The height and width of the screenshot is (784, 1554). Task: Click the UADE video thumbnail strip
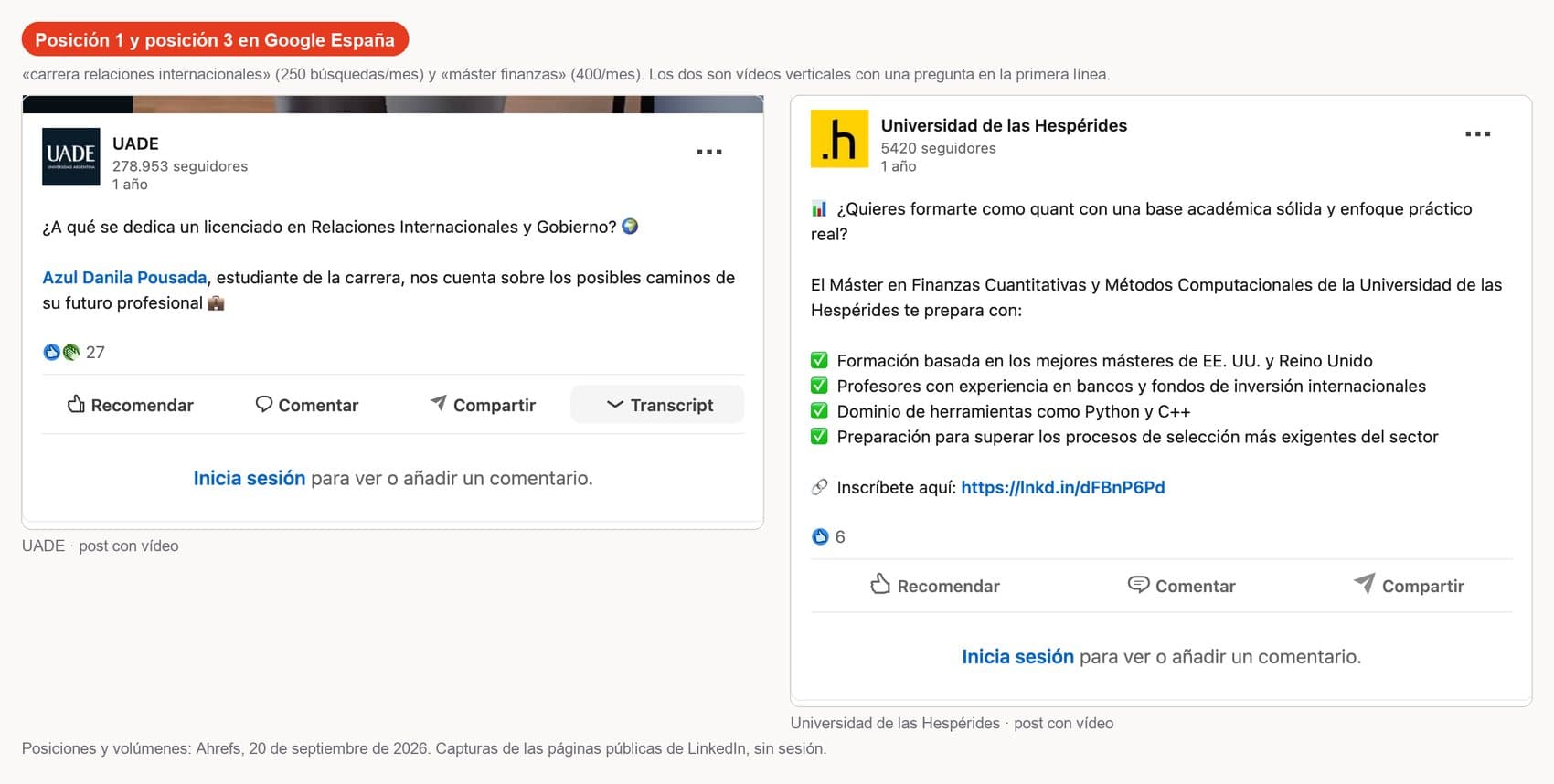pyautogui.click(x=393, y=104)
